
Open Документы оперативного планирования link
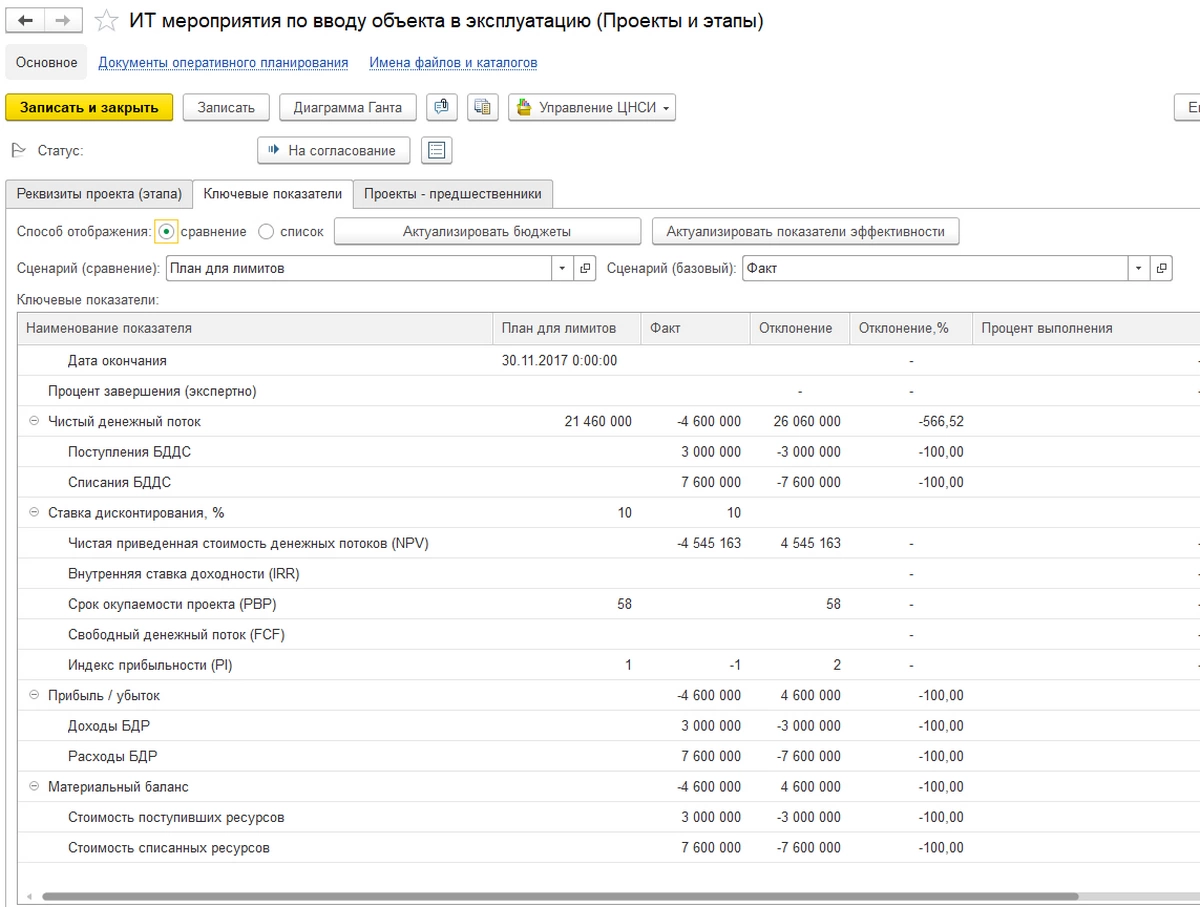click(x=223, y=63)
